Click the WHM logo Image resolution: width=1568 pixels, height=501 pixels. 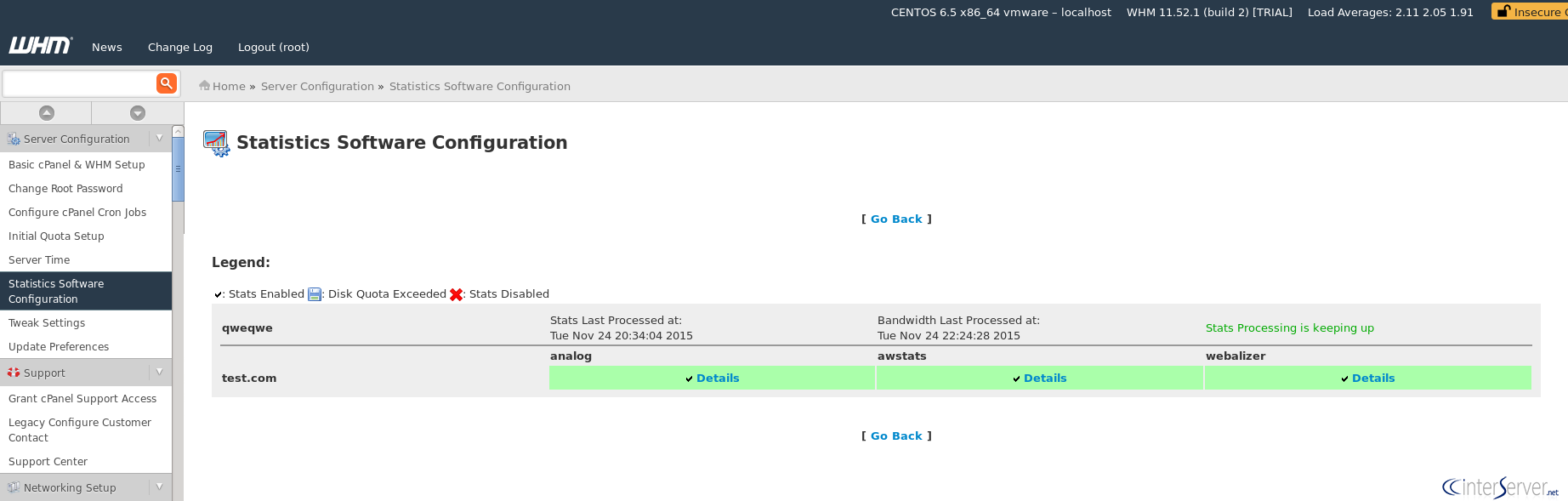tap(40, 46)
